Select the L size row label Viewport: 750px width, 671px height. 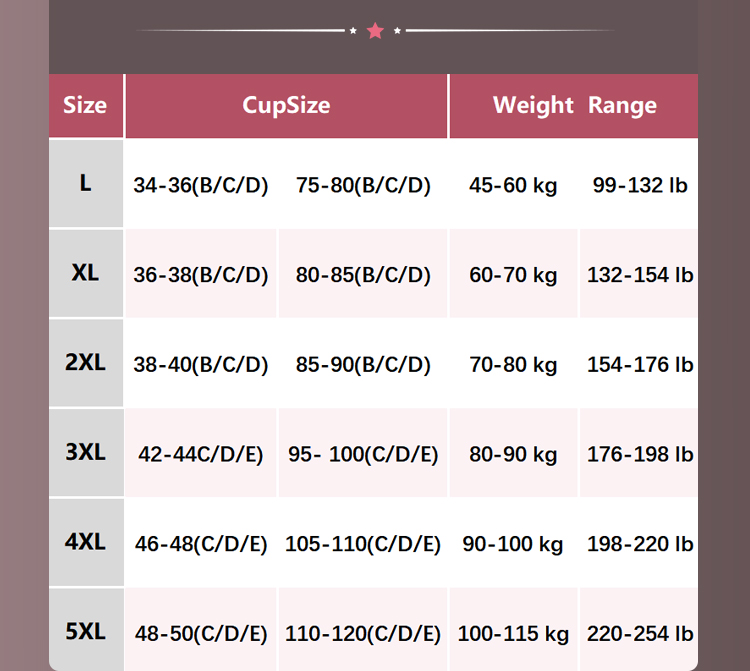[85, 184]
